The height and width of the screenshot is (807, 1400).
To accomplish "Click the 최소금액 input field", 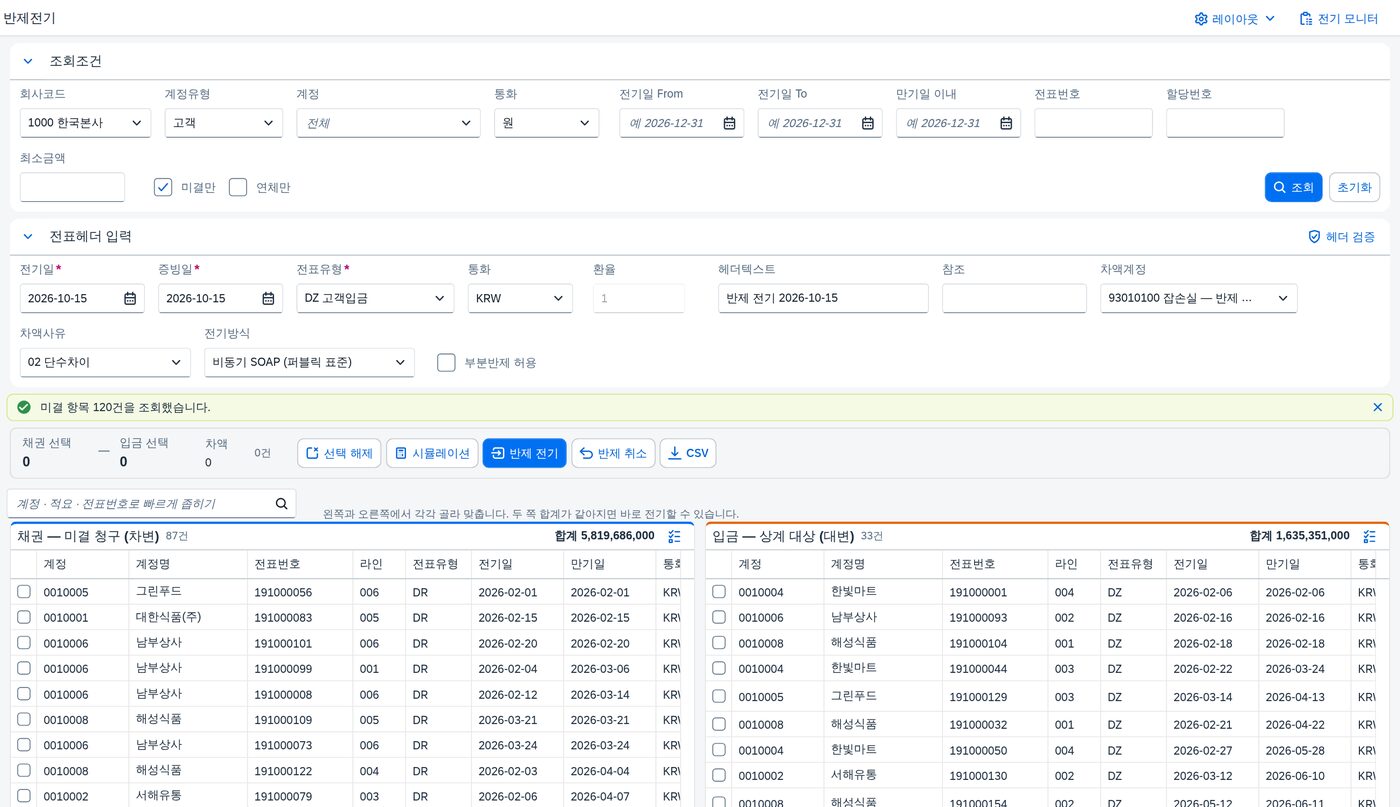I will pyautogui.click(x=72, y=187).
